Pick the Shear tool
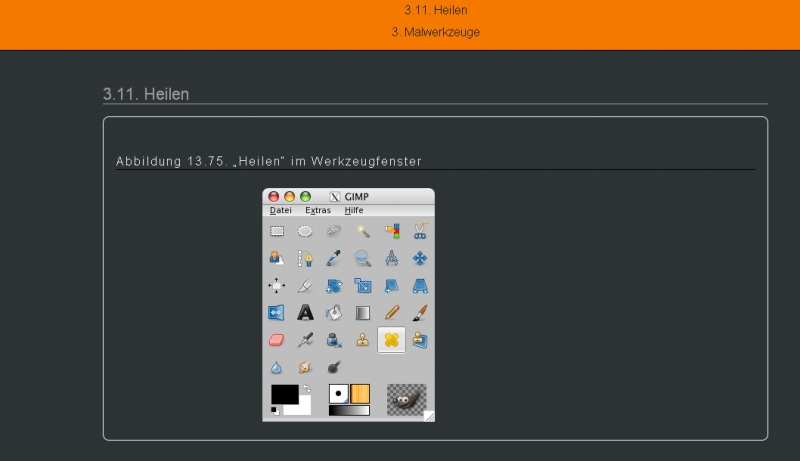Viewport: 800px width, 461px height. click(391, 286)
